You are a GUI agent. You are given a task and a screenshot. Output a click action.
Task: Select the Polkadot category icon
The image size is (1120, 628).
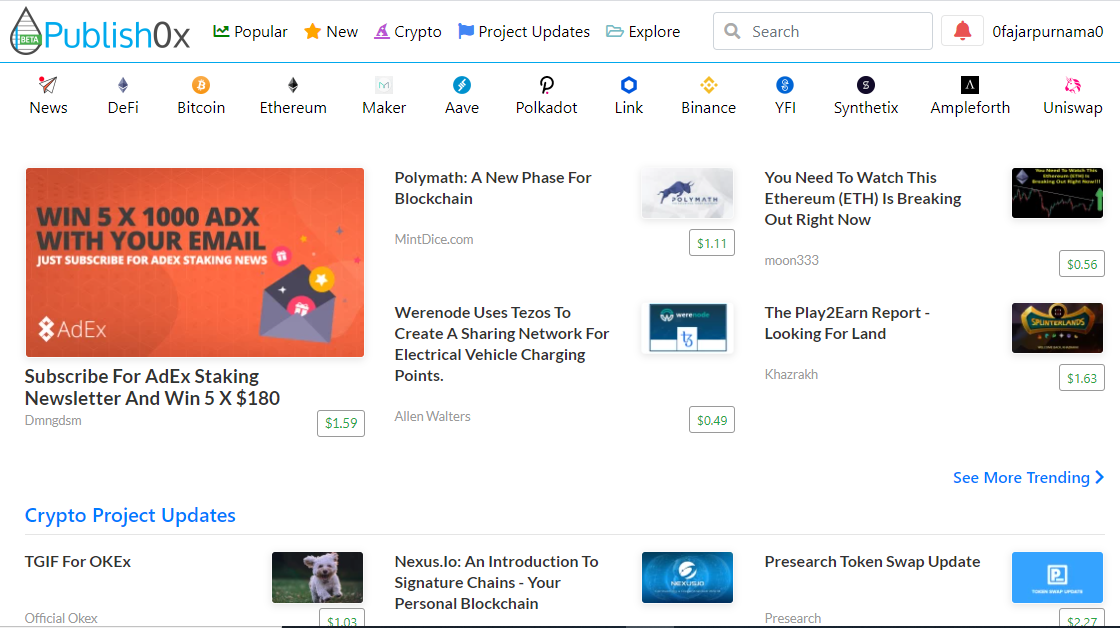coord(546,85)
